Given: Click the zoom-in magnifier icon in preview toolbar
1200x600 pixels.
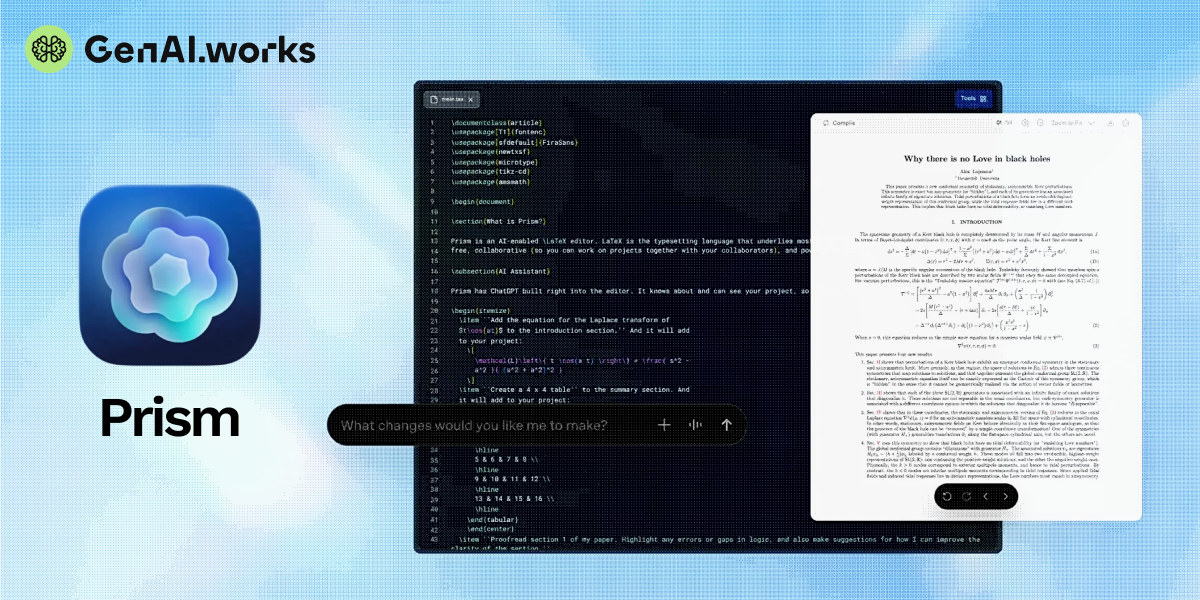Looking at the screenshot, I should pos(1025,123).
